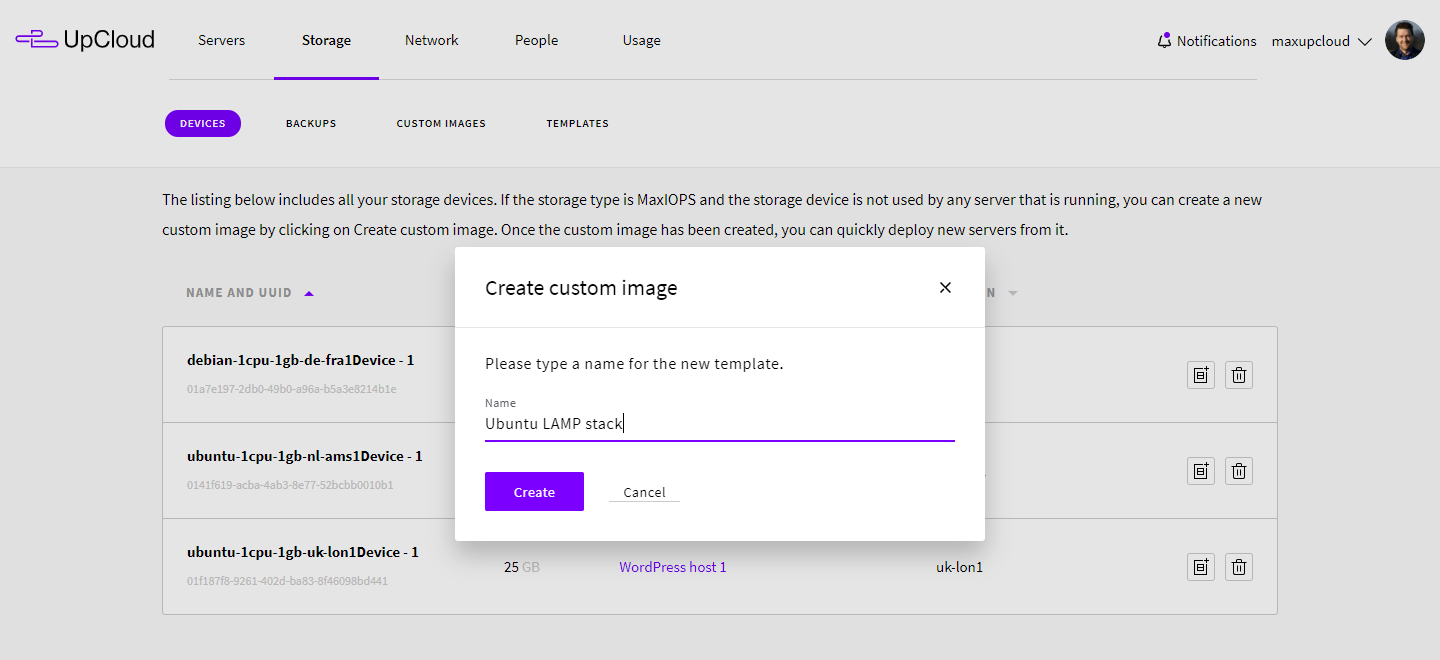Create custom image from debian-1cpu-1gb-de-fra1Device
Viewport: 1440px width, 660px height.
(1200, 375)
